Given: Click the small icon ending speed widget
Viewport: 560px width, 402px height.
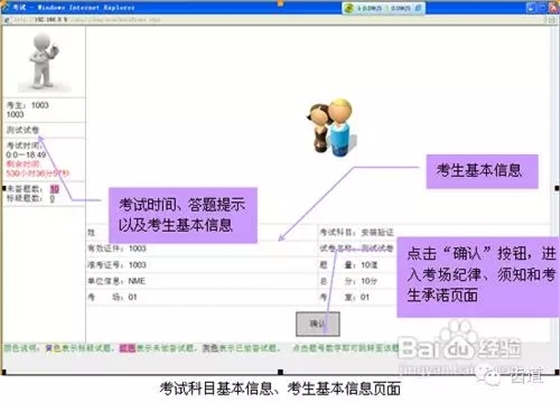Looking at the screenshot, I should 418,7.
